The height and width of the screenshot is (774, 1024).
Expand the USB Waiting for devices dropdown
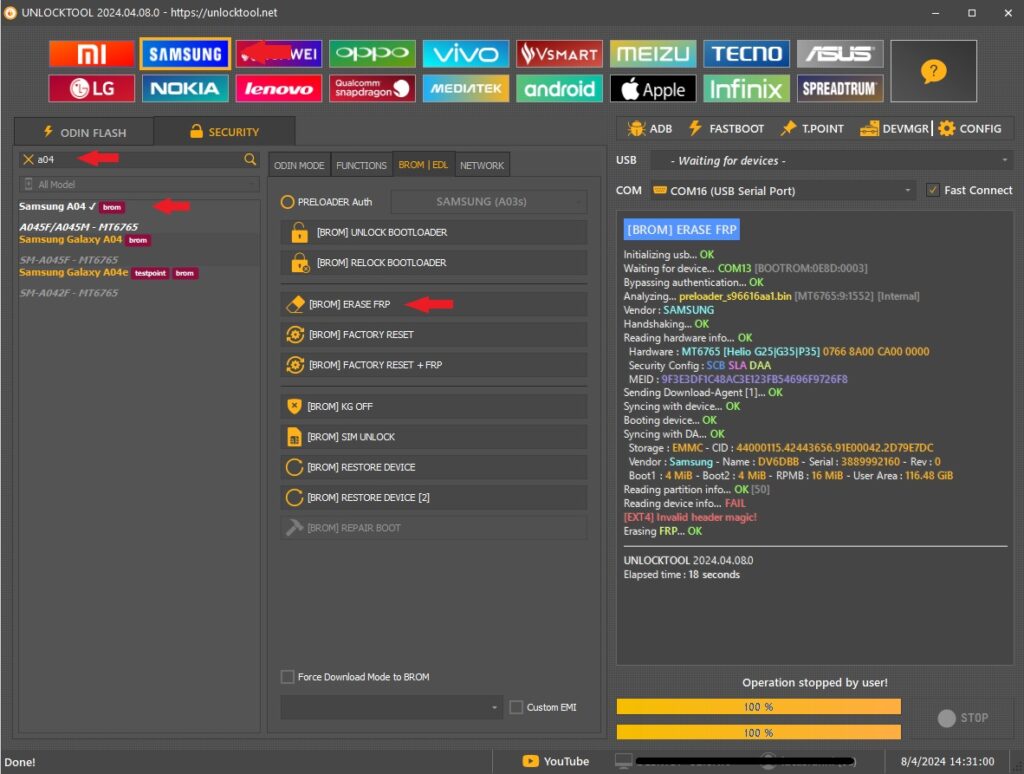pos(830,160)
